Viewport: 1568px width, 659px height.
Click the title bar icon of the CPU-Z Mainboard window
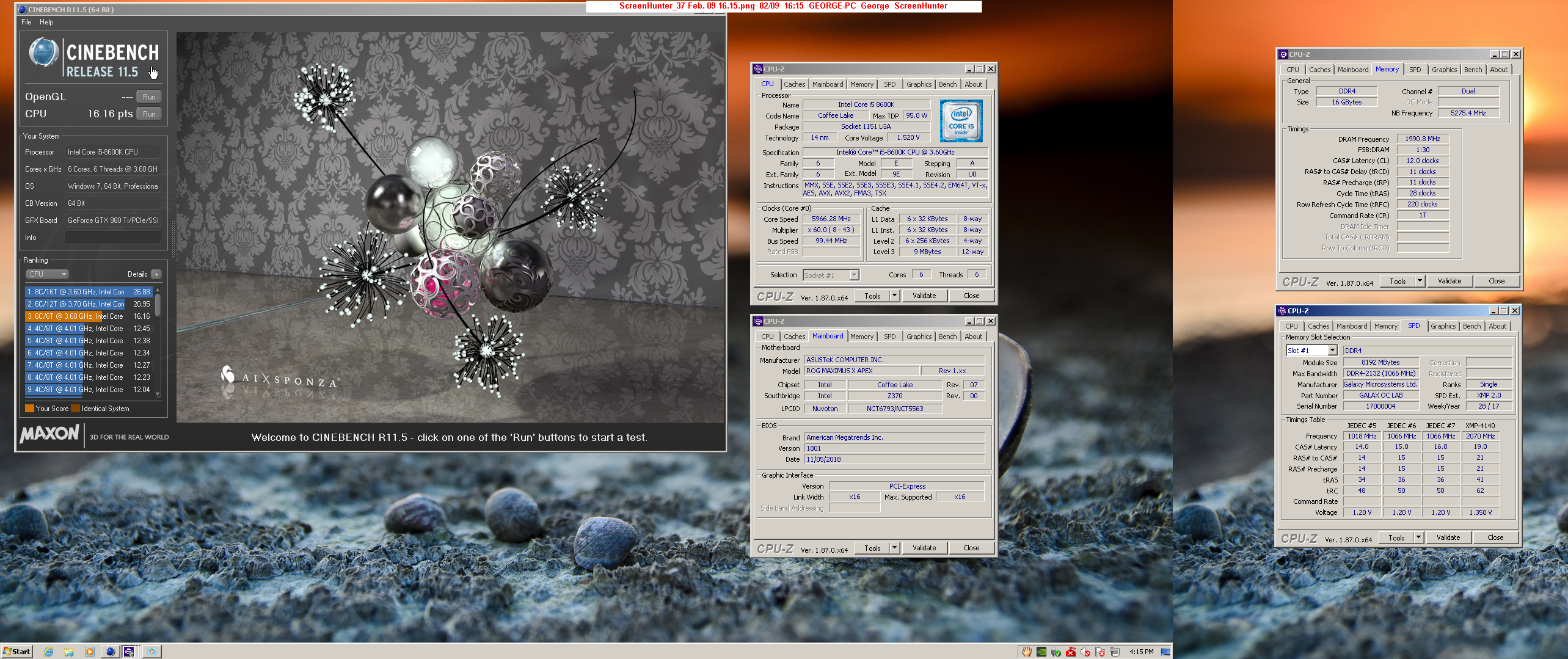click(758, 321)
